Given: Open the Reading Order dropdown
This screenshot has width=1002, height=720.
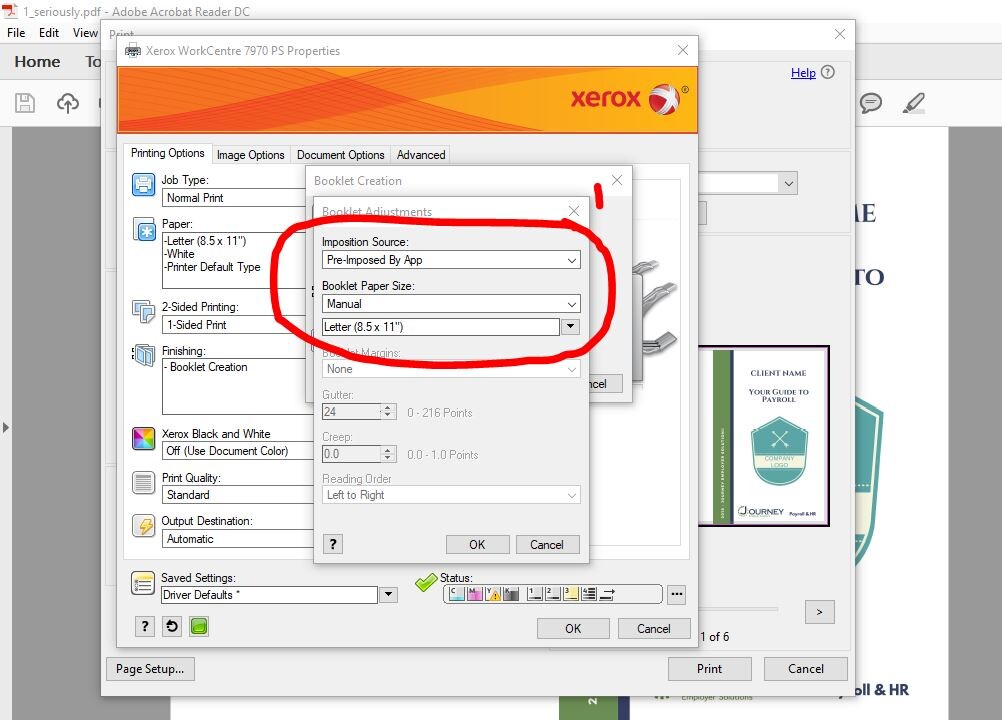Looking at the screenshot, I should click(451, 495).
